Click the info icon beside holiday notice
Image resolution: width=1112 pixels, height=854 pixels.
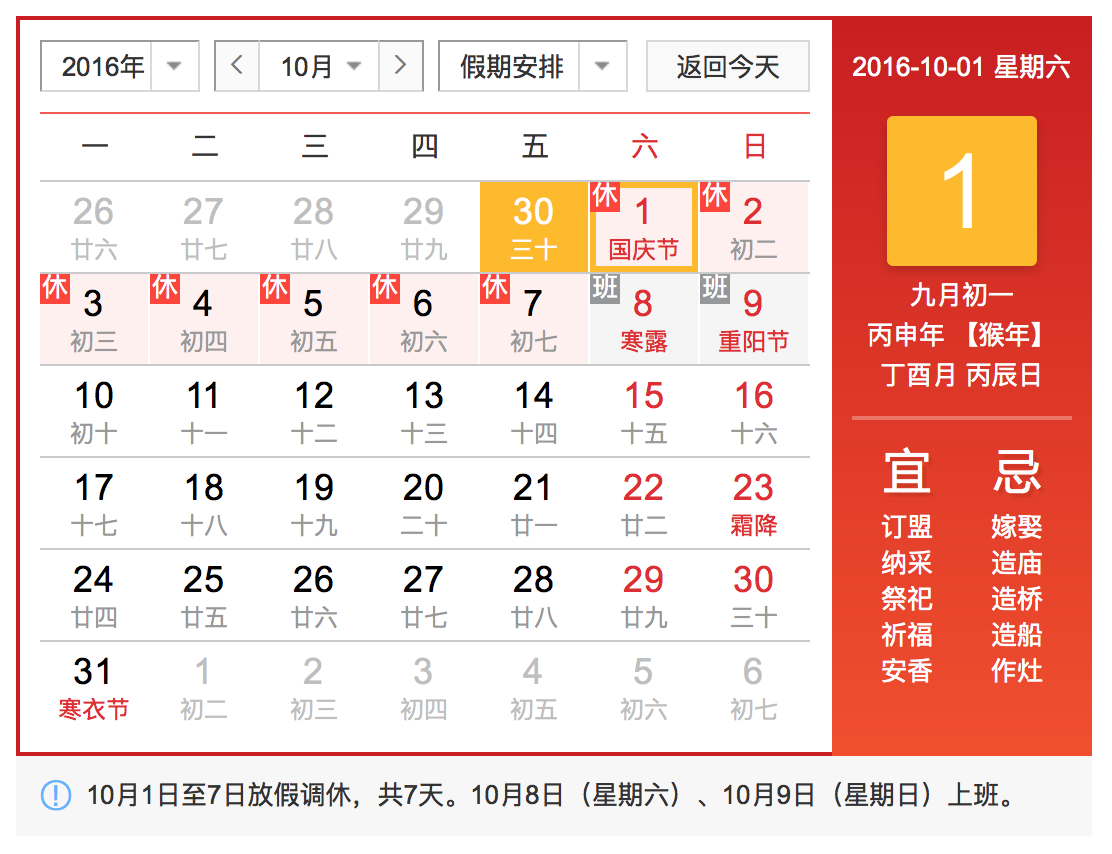tap(56, 796)
